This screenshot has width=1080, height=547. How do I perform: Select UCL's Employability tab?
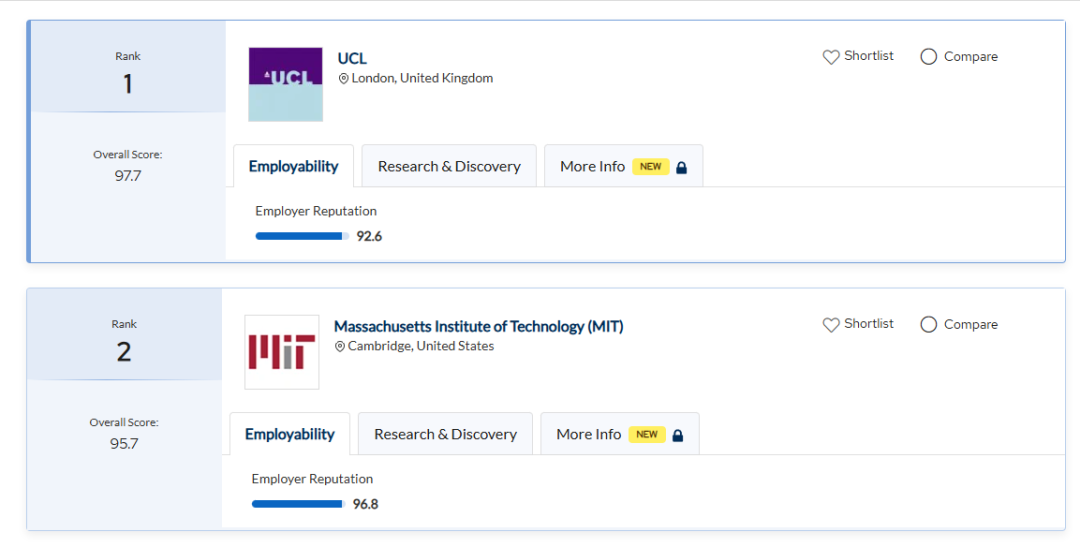(x=293, y=167)
